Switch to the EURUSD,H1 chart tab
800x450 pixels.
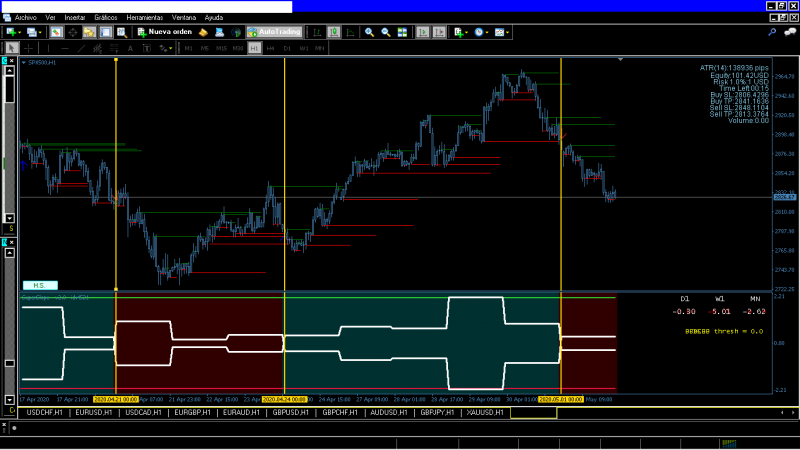[x=94, y=412]
